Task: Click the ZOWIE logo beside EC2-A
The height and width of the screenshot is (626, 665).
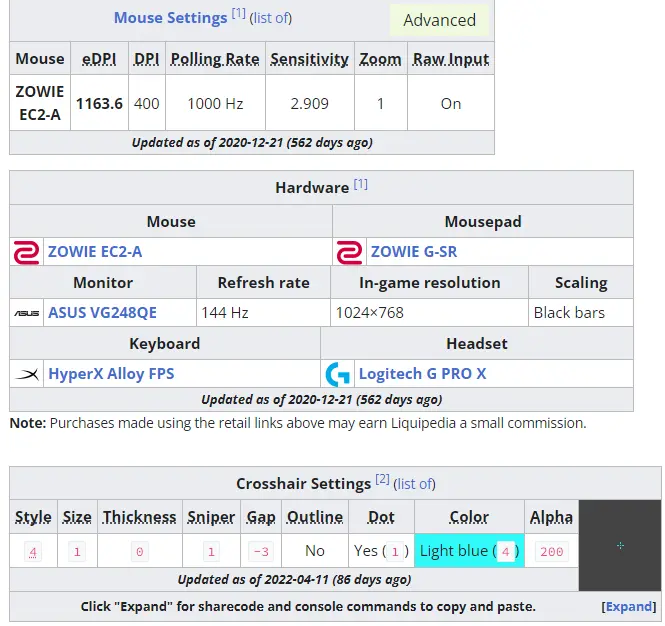Action: click(x=26, y=252)
